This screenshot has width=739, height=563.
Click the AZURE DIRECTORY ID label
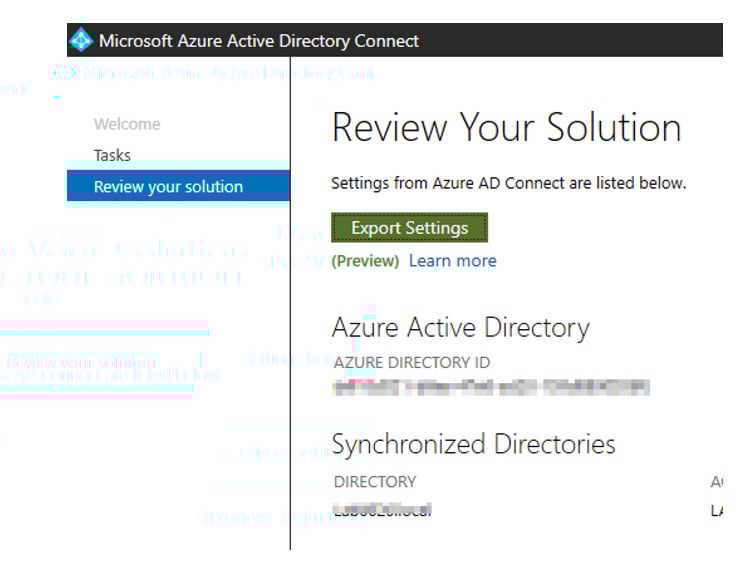412,362
